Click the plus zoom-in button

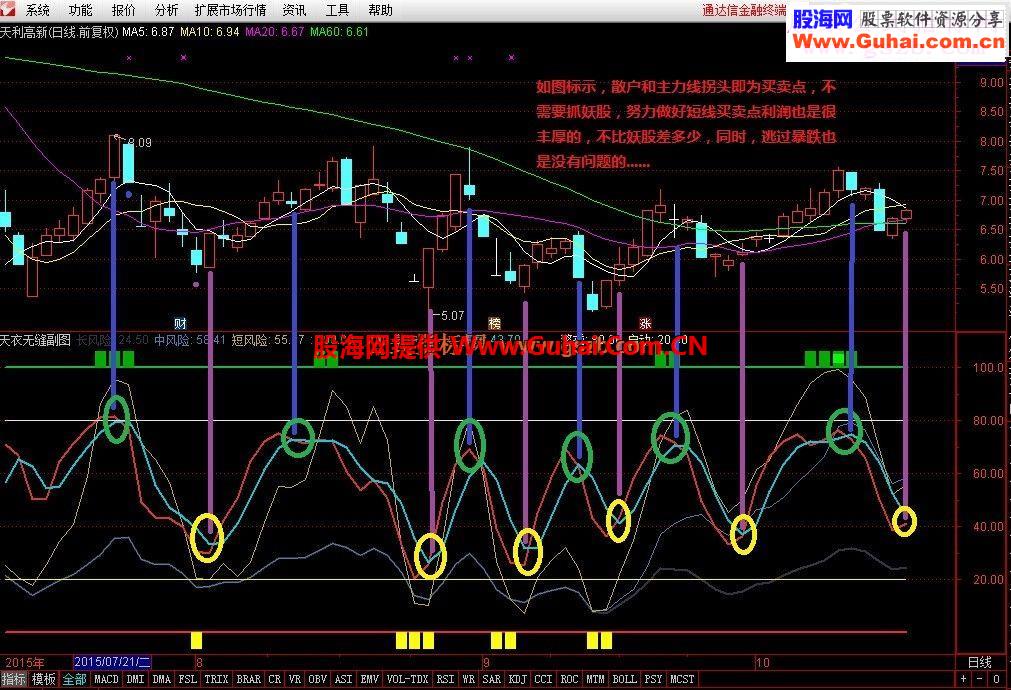(963, 679)
